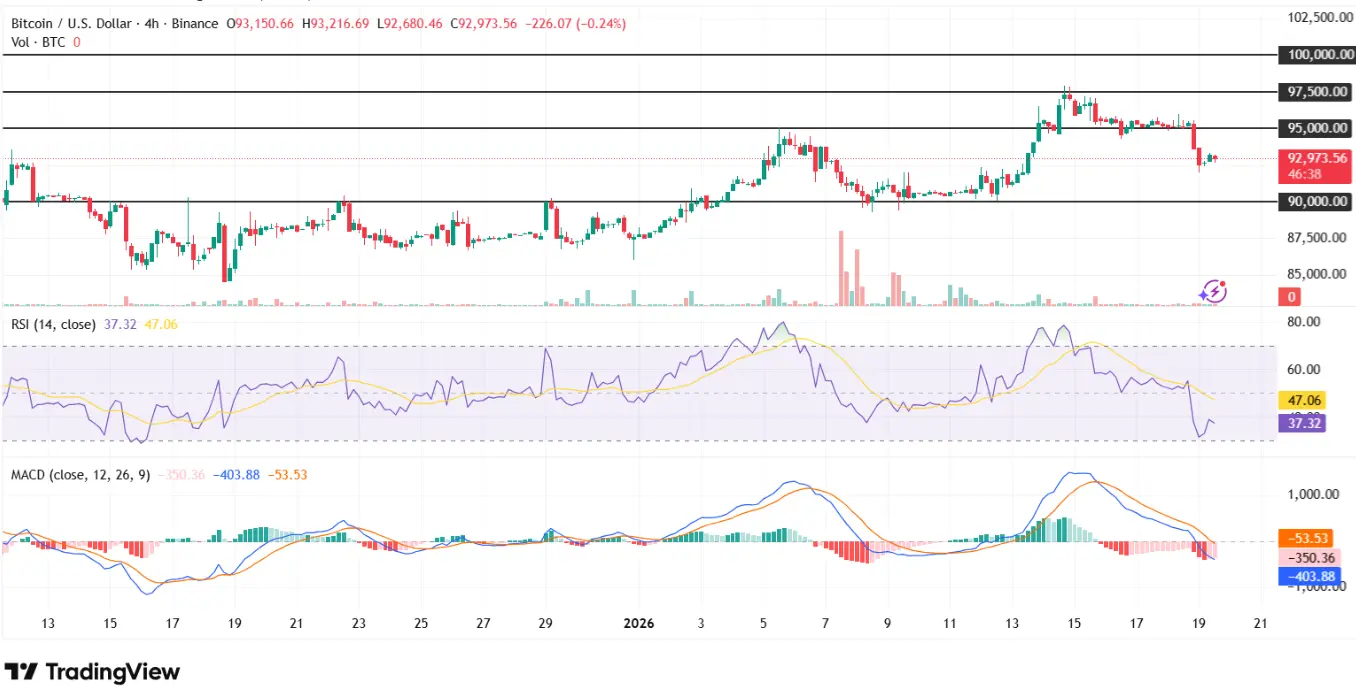Click the MACD (close, 12, 26, 9) label

coord(81,475)
